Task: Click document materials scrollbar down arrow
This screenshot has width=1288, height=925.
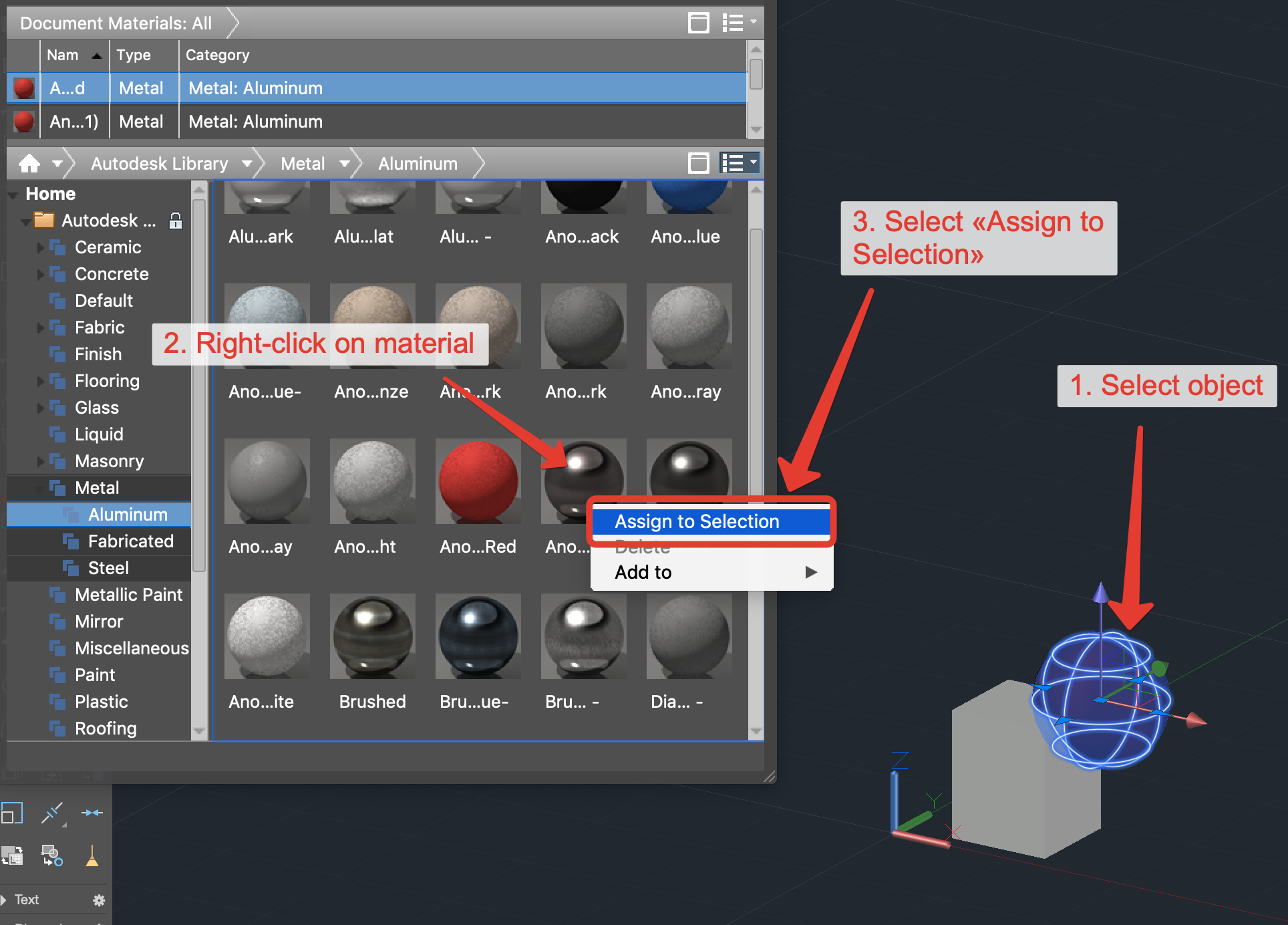Action: pos(756,130)
